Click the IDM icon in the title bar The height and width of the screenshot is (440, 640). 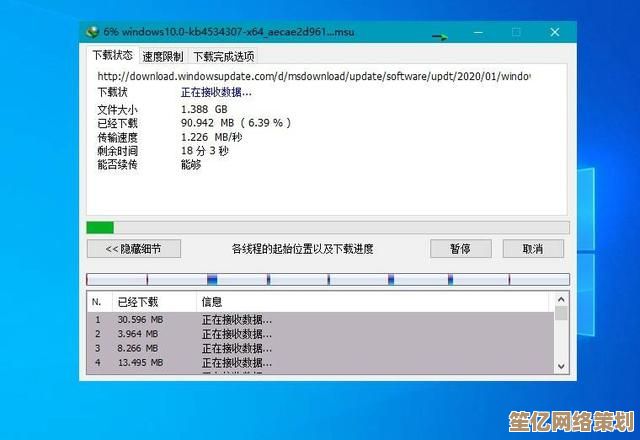coord(92,32)
